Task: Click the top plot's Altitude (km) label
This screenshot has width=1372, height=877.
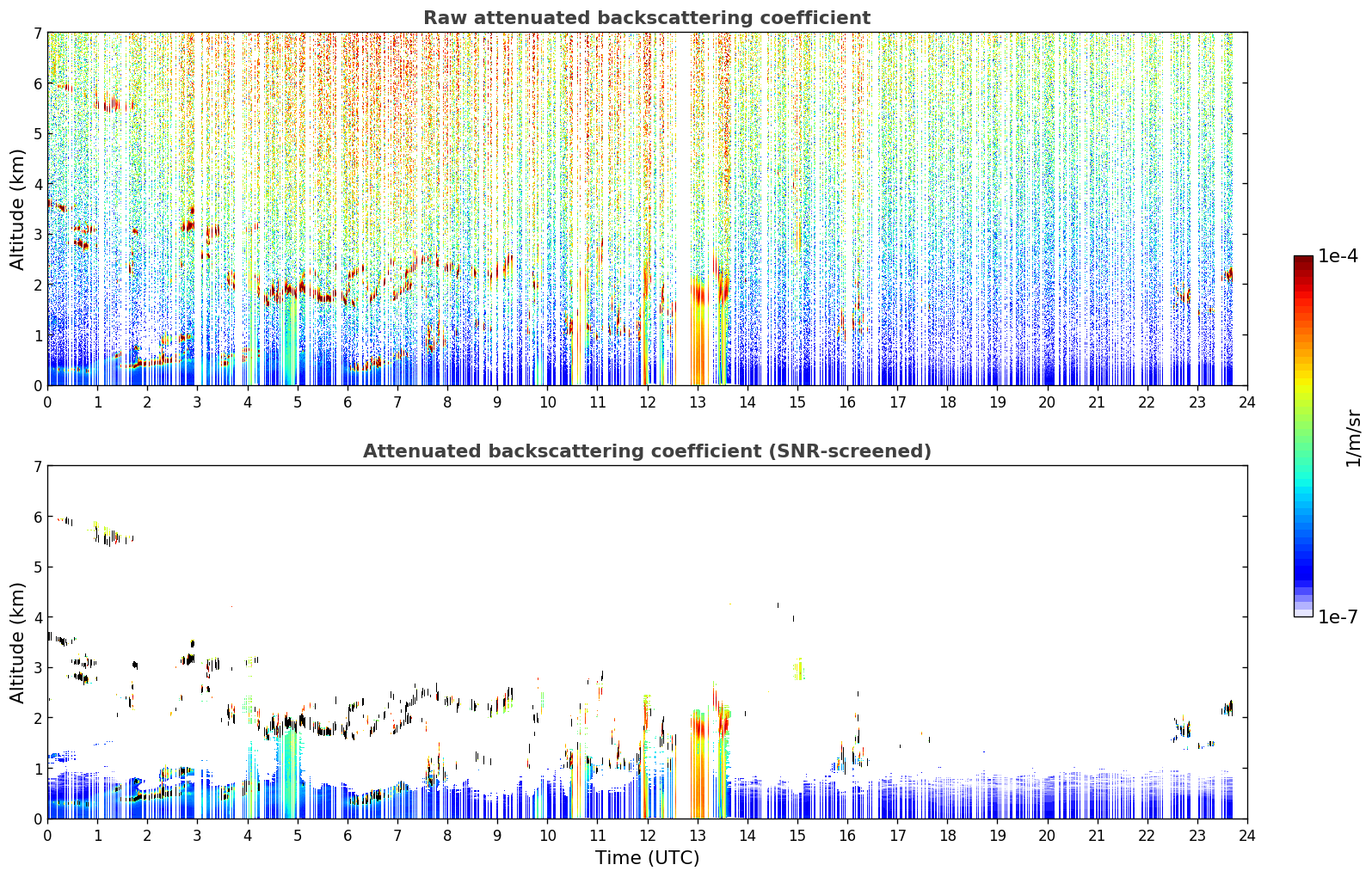Action: click(18, 209)
